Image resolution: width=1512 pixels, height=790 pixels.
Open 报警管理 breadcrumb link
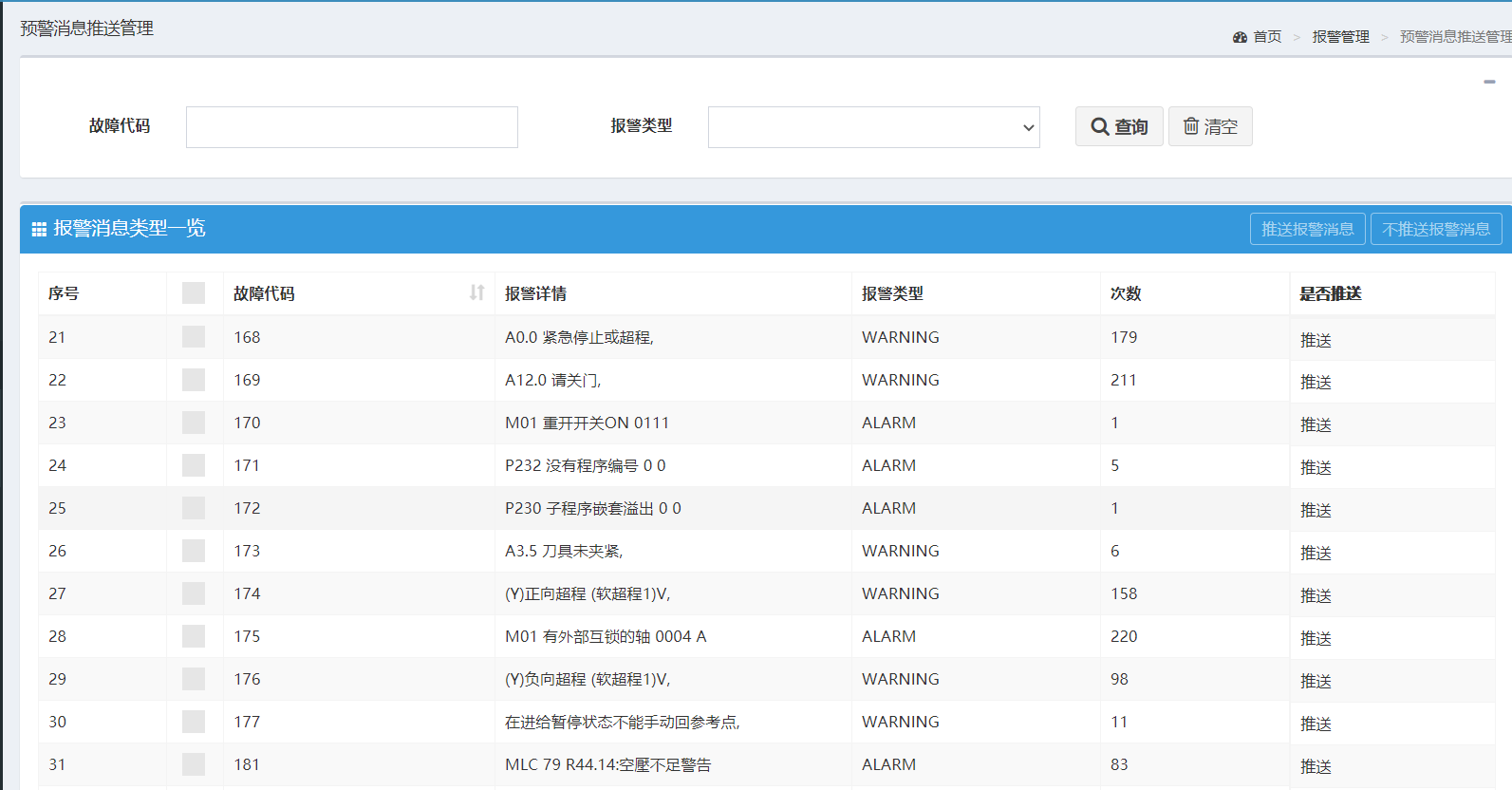(x=1341, y=37)
